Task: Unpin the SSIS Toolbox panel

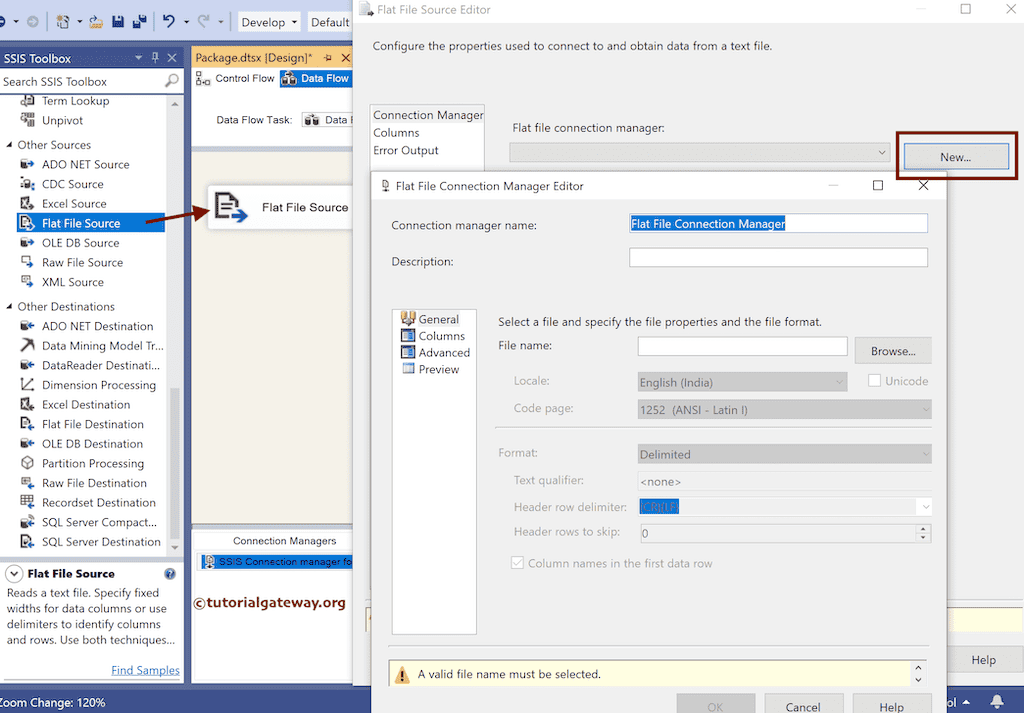Action: (155, 58)
